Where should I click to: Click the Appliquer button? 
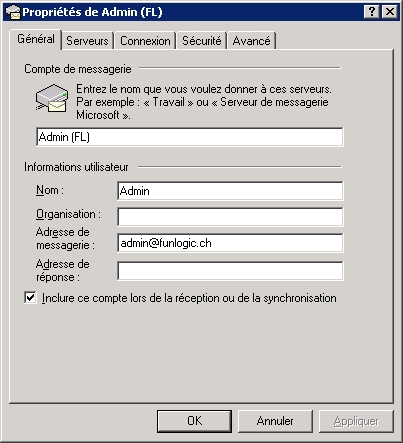[356, 421]
